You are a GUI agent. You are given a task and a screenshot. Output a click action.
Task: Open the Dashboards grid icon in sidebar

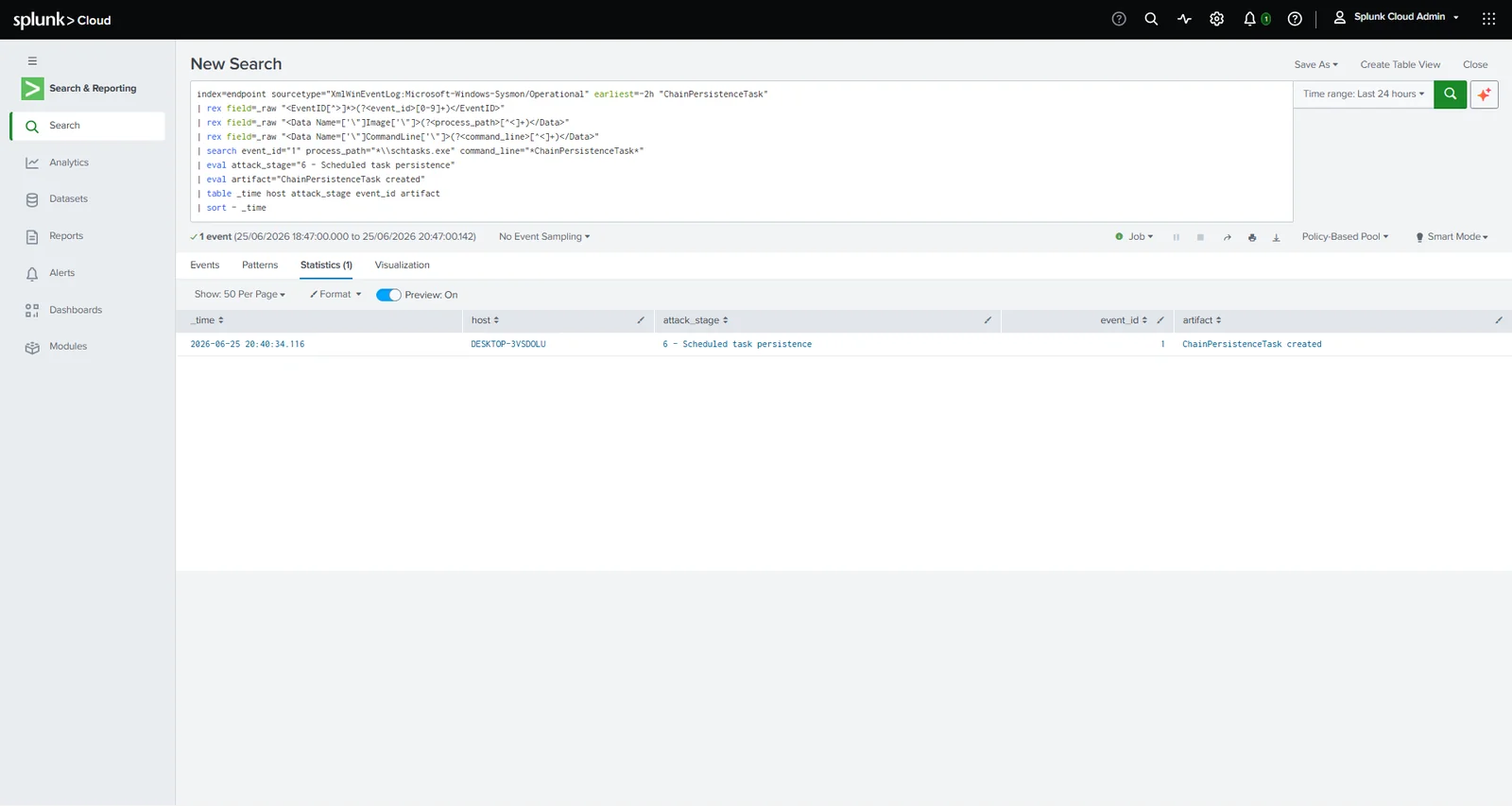click(32, 310)
